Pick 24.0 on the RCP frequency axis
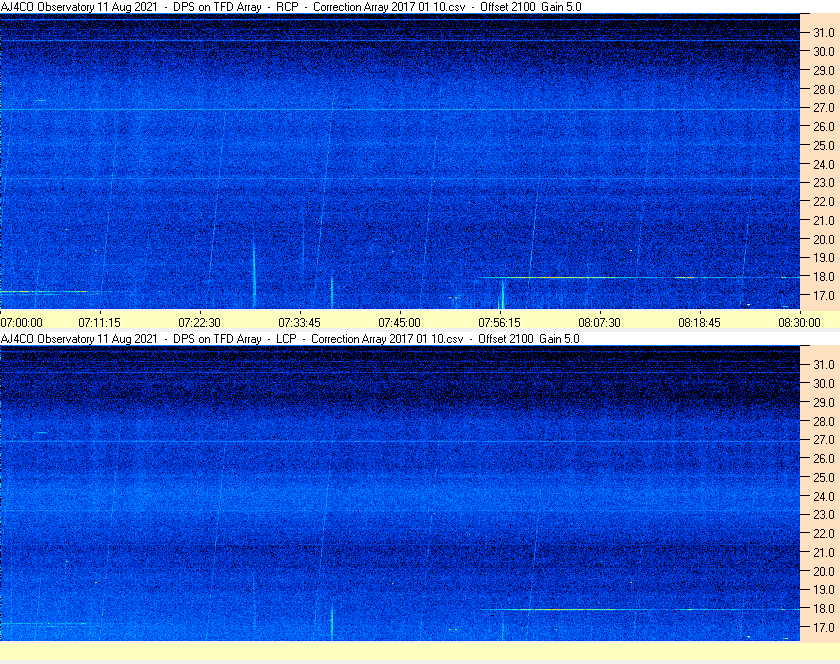This screenshot has height=664, width=840. (824, 164)
